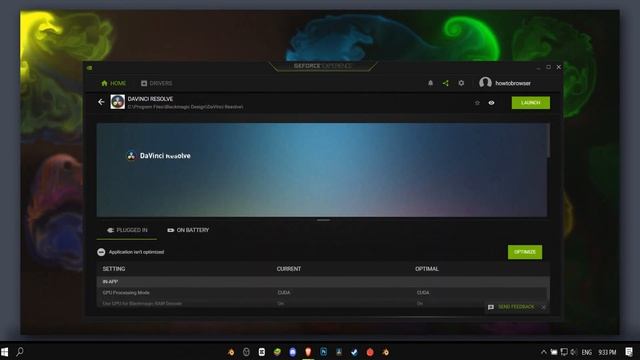
Task: Click the not-optimized status icon
Action: tap(101, 252)
